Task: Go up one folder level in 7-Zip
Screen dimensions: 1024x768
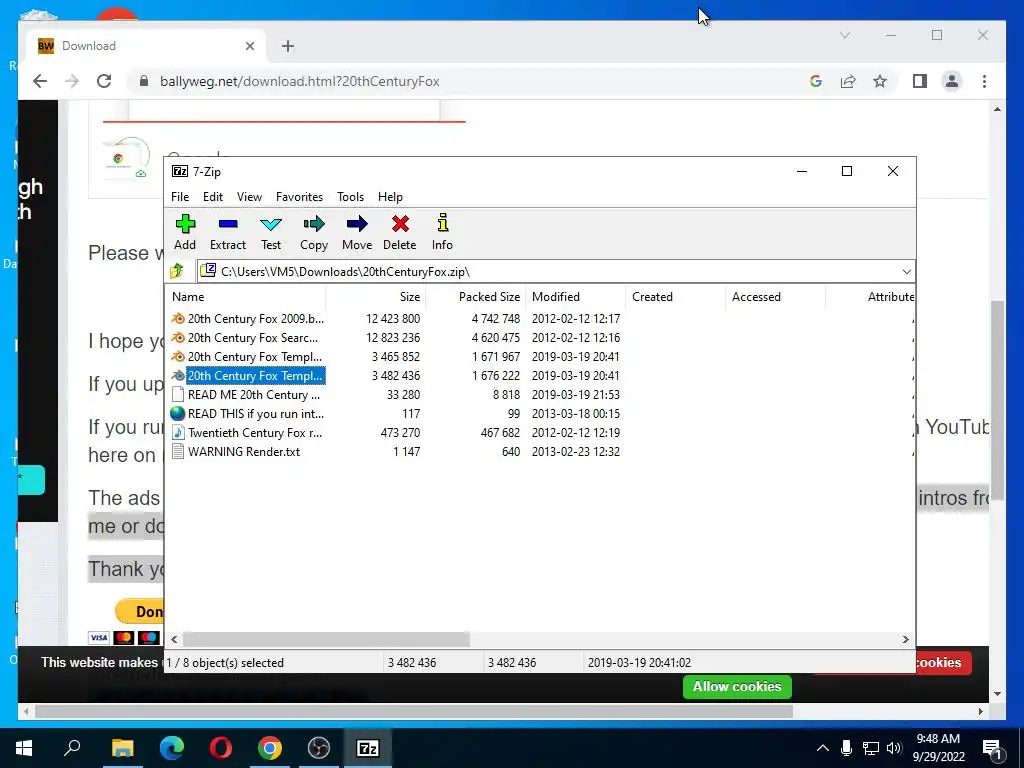Action: (x=177, y=271)
